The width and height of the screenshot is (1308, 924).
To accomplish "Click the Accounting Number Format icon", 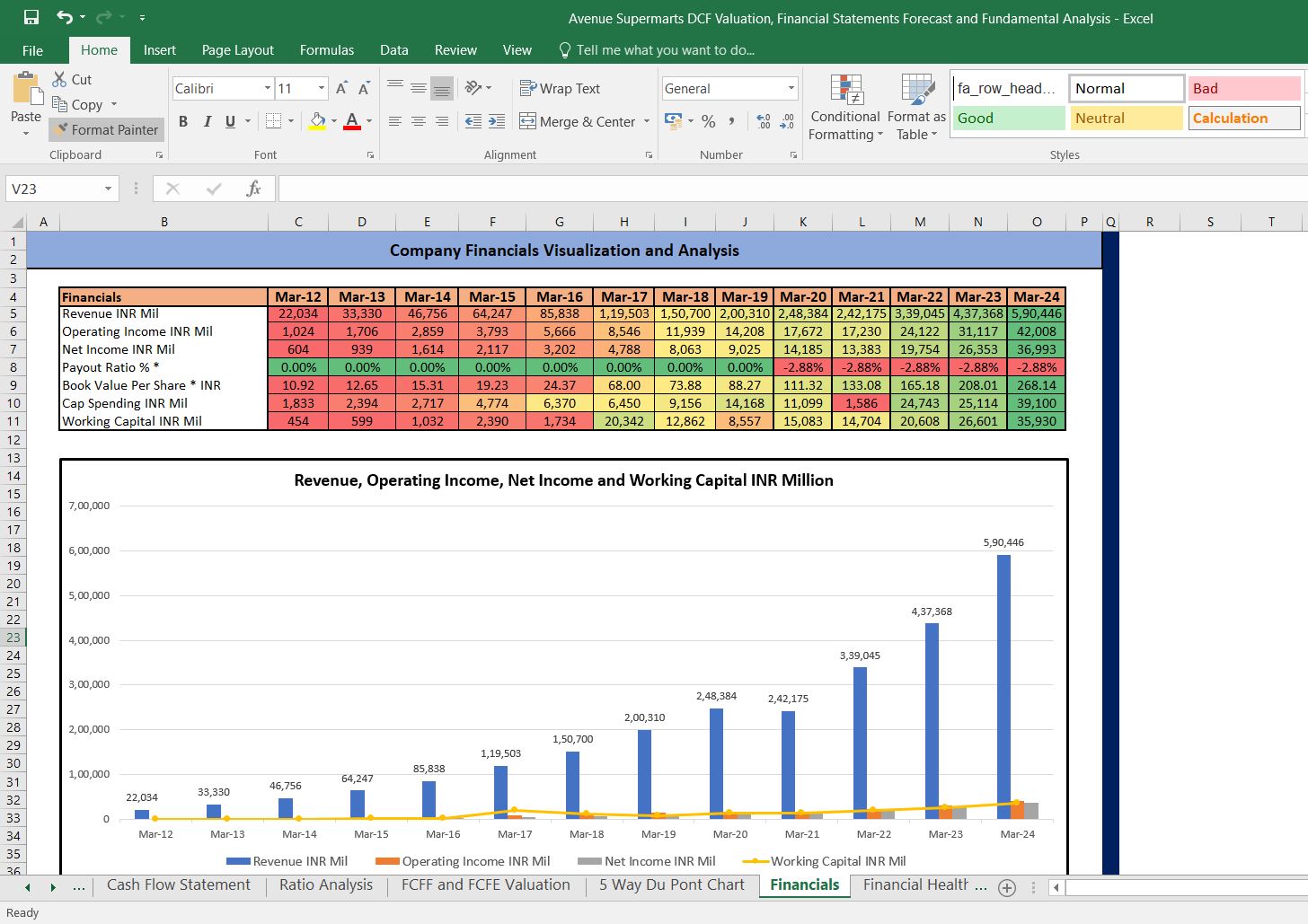I will pyautogui.click(x=673, y=120).
